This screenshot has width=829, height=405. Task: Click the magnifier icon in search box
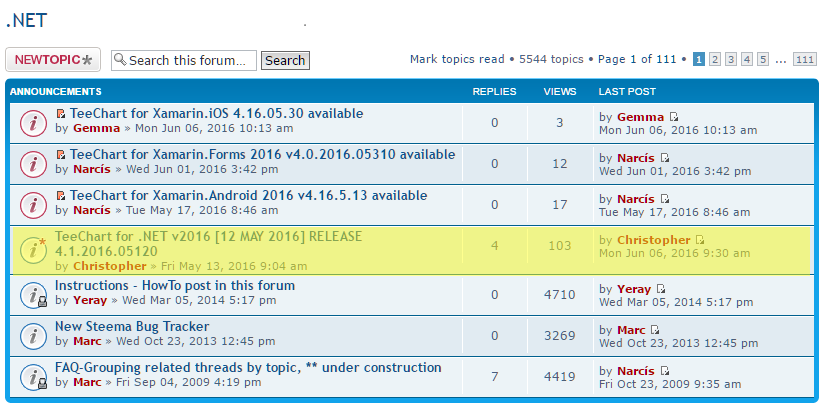[x=120, y=59]
